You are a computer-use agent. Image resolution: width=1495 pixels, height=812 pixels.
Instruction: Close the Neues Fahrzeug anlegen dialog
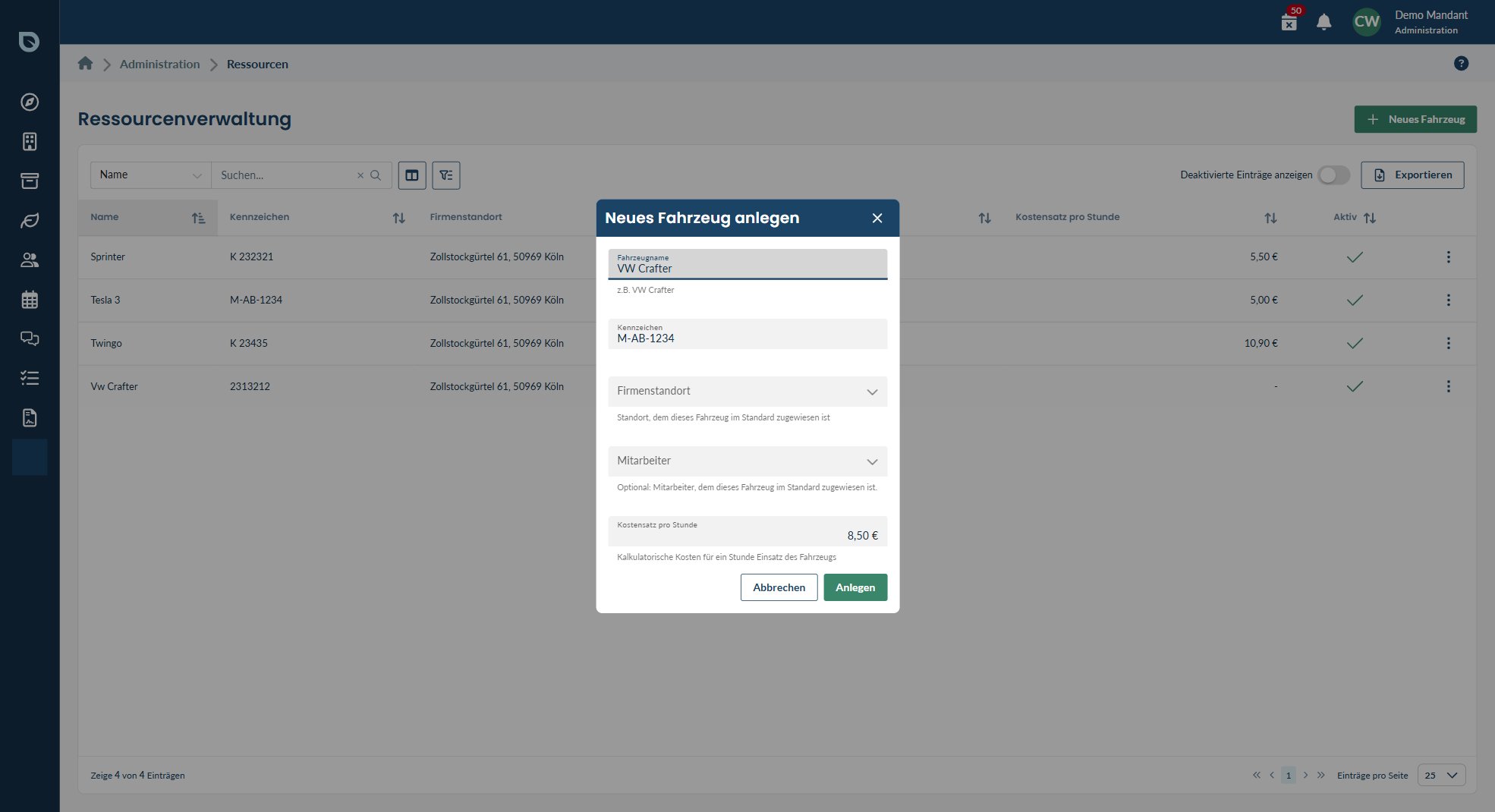point(877,219)
